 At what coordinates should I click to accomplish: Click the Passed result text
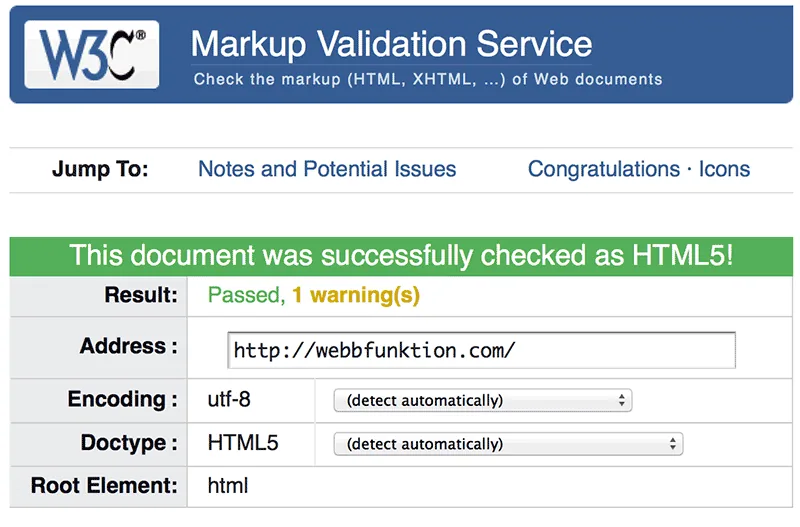tap(246, 295)
